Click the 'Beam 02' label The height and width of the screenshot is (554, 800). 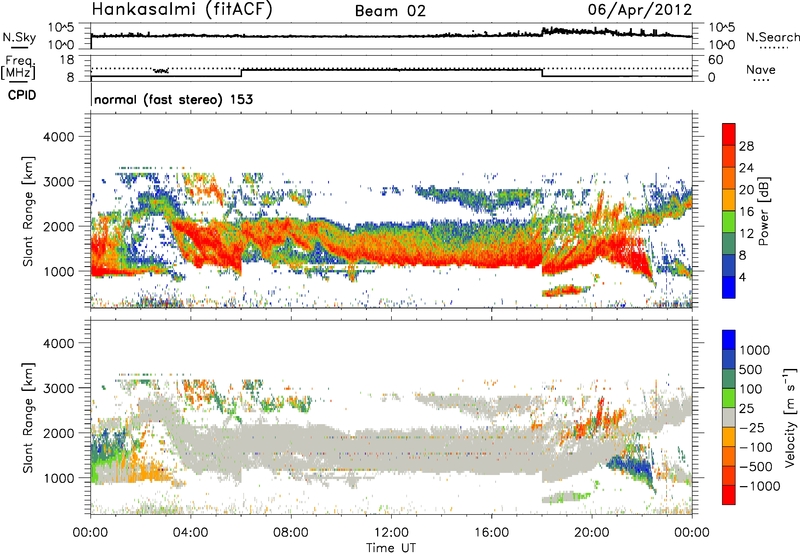390,11
